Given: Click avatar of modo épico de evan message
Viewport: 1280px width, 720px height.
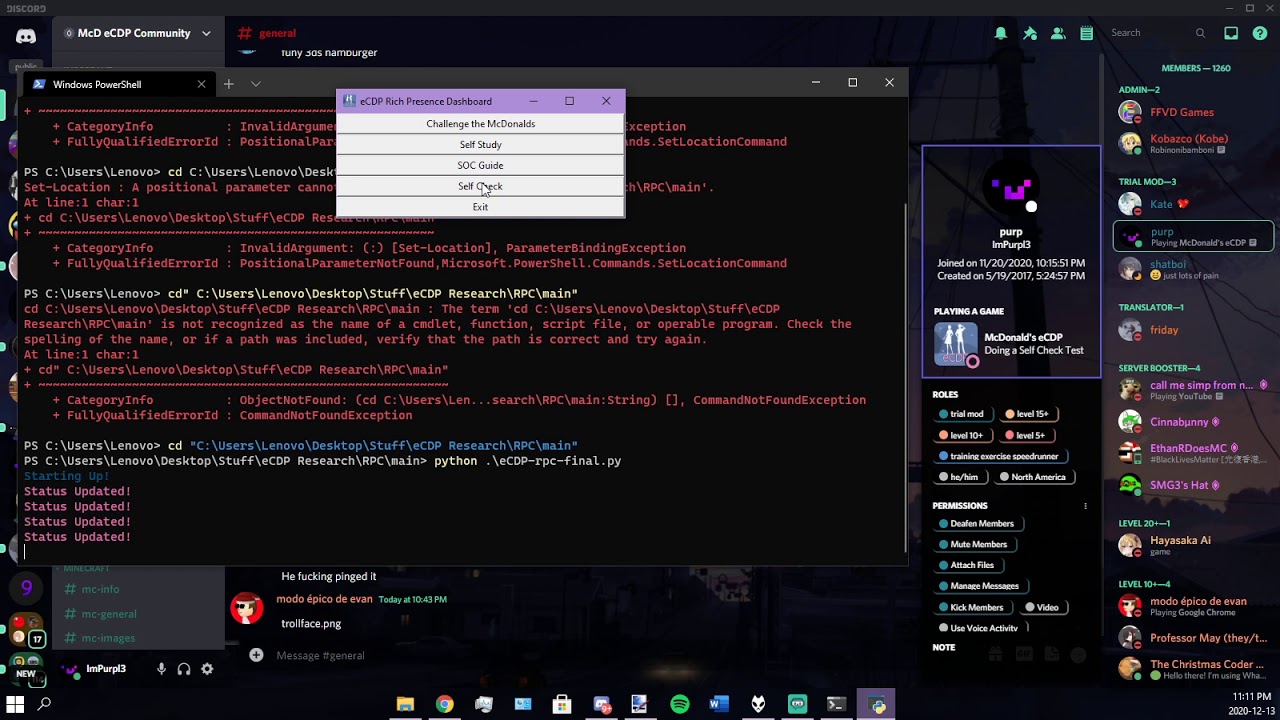Looking at the screenshot, I should tap(247, 608).
